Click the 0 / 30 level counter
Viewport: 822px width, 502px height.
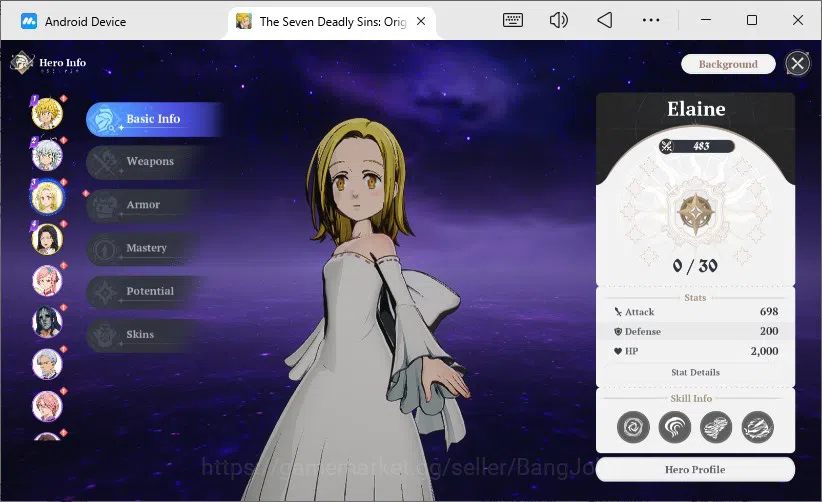[695, 266]
